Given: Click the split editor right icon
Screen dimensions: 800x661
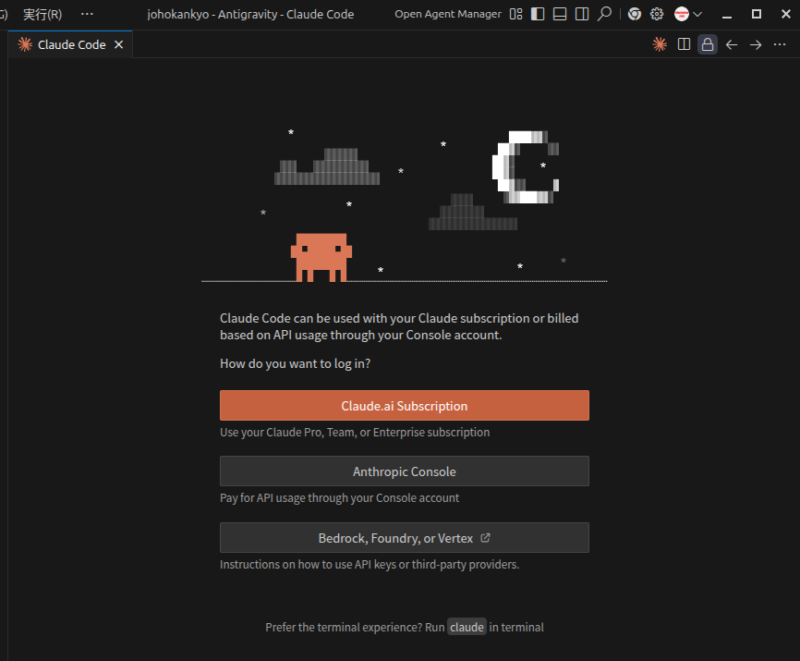Looking at the screenshot, I should 684,44.
